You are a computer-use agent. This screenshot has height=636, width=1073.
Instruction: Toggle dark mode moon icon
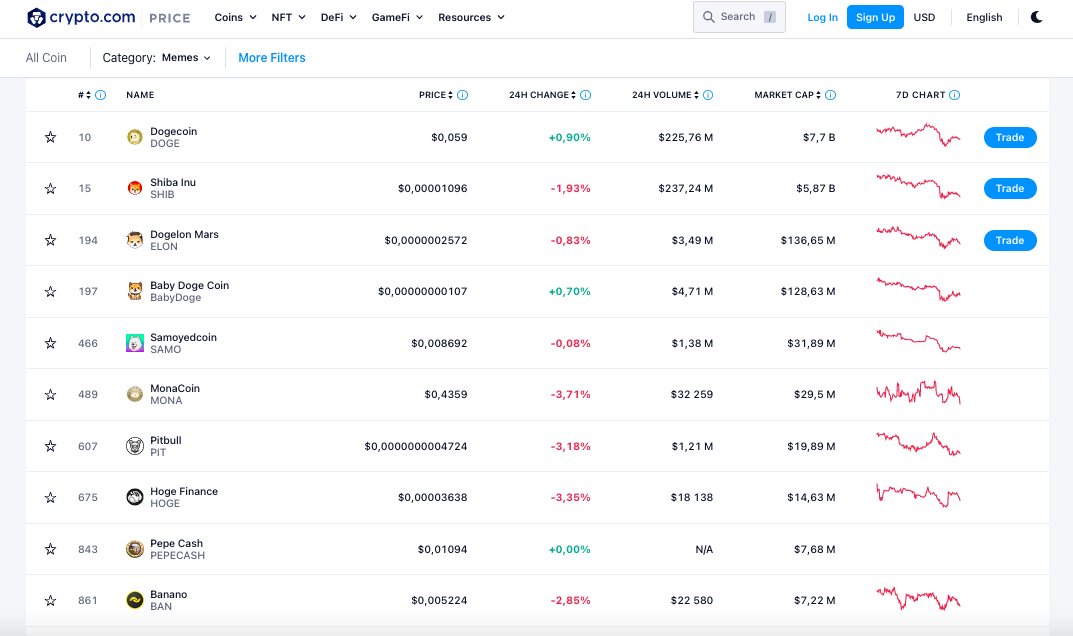(1037, 17)
